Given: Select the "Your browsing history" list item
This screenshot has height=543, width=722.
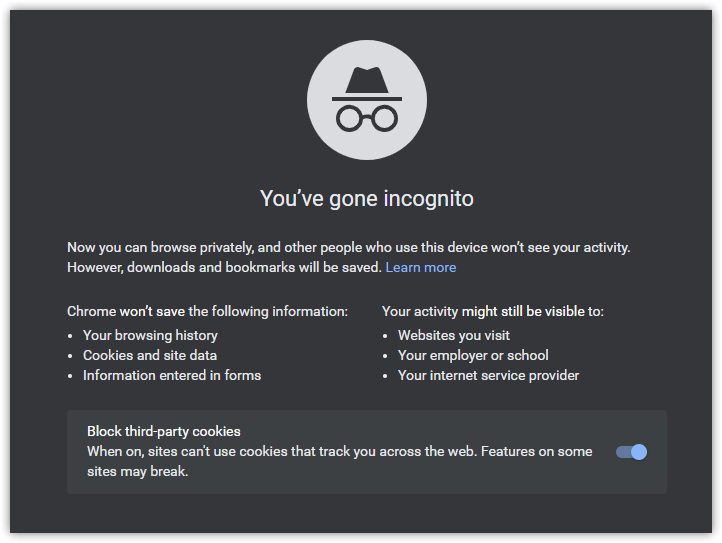Looking at the screenshot, I should click(150, 335).
